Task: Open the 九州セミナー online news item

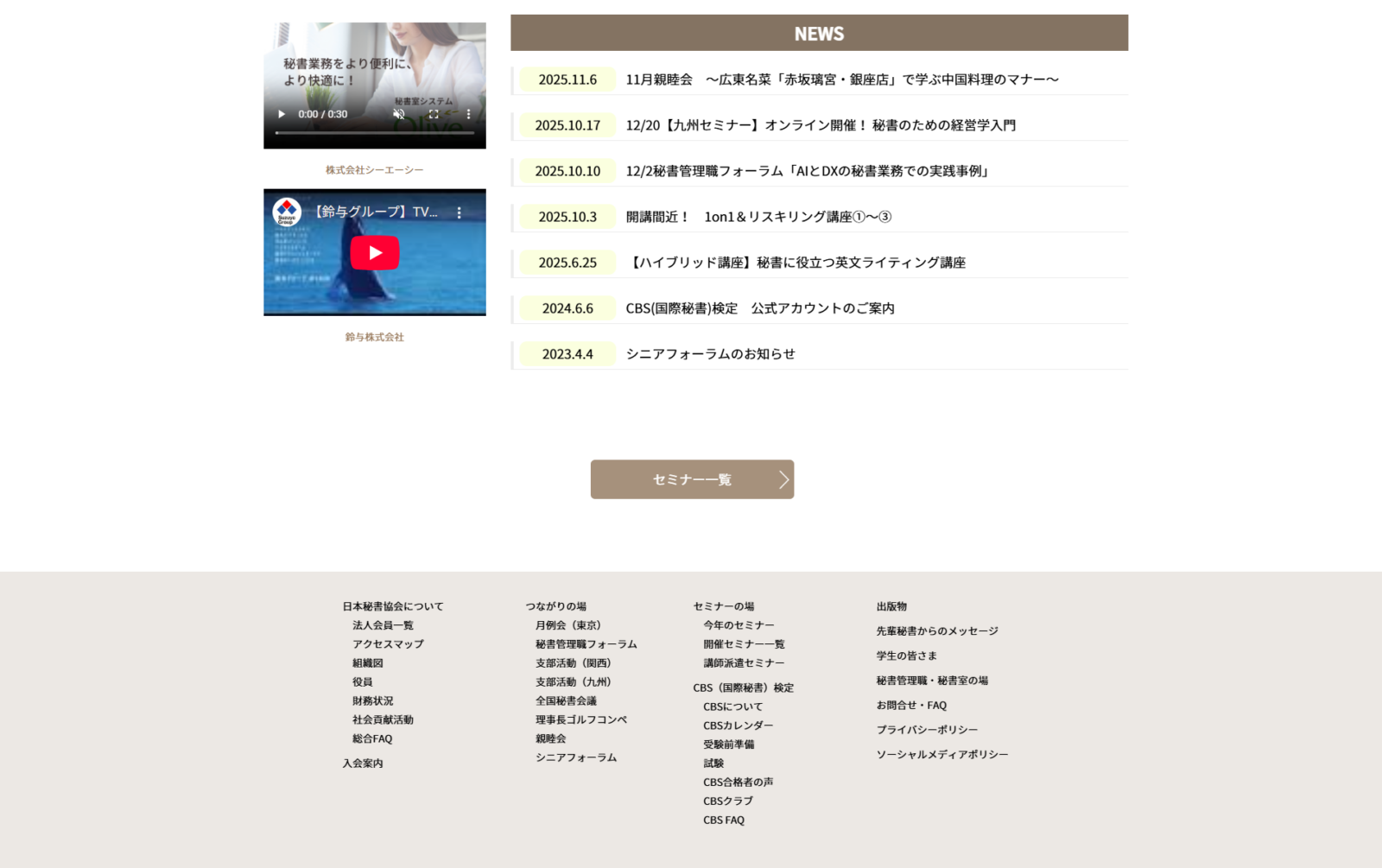Action: tap(820, 125)
